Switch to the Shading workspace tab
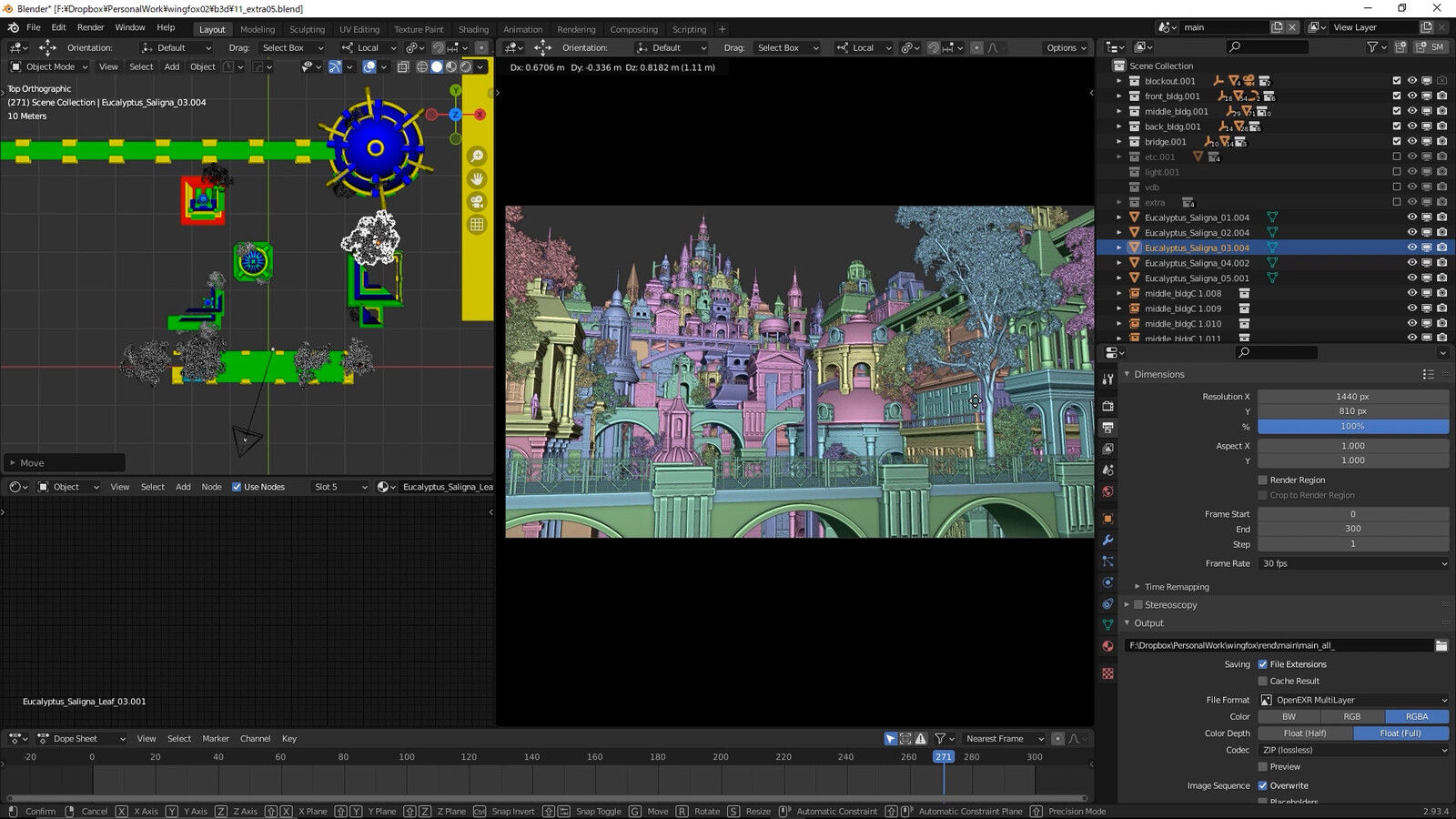 click(x=473, y=29)
